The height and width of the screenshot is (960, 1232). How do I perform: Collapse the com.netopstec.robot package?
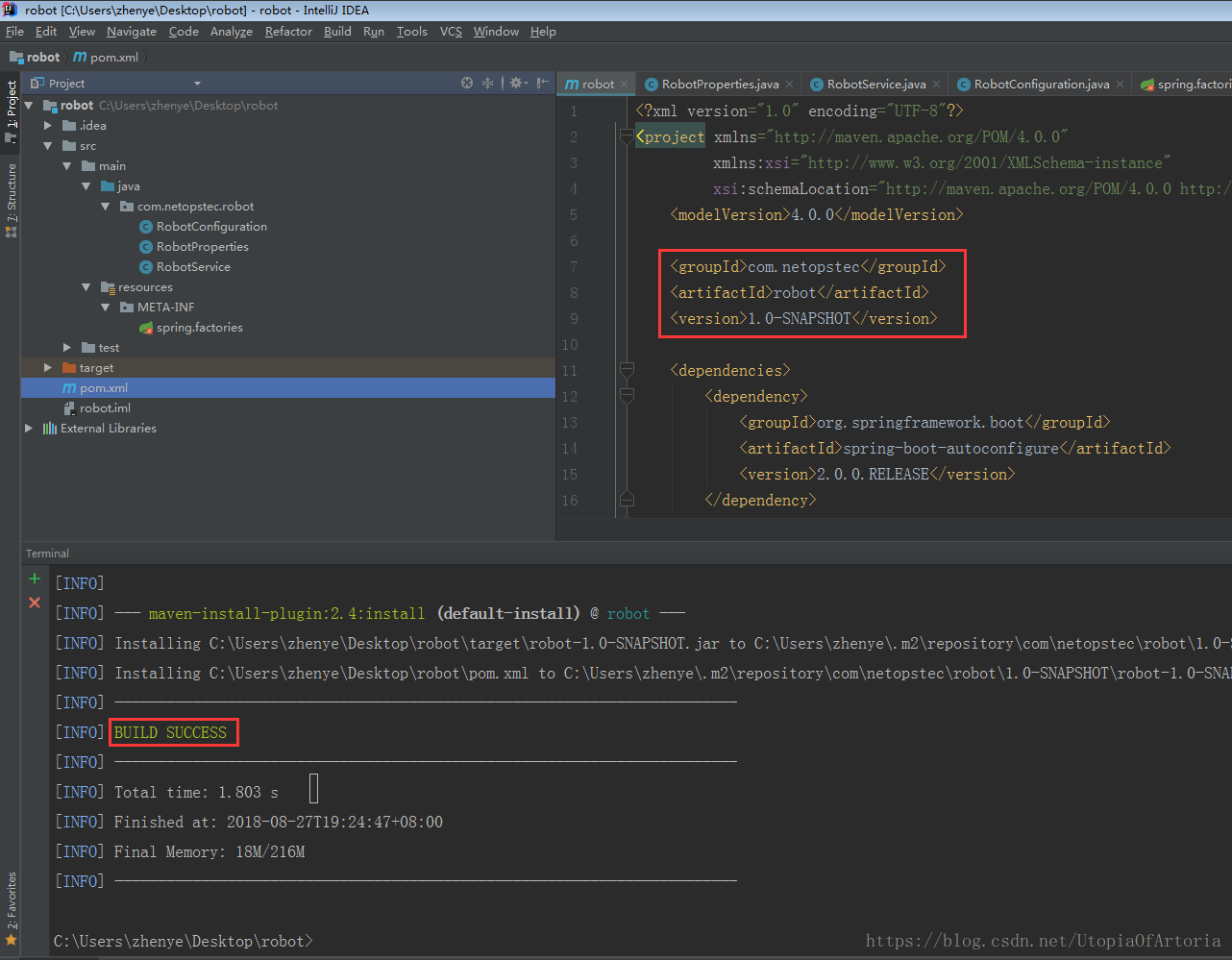(x=106, y=207)
